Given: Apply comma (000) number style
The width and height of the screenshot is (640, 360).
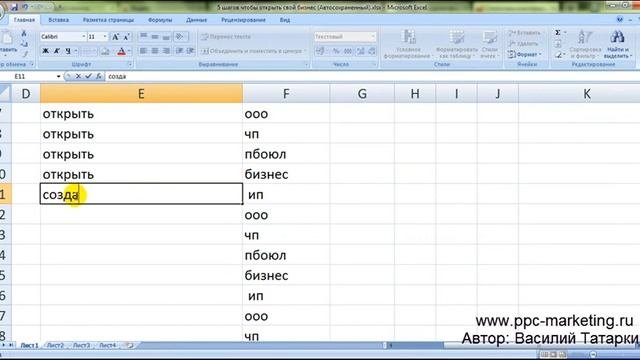Looking at the screenshot, I should (x=348, y=51).
